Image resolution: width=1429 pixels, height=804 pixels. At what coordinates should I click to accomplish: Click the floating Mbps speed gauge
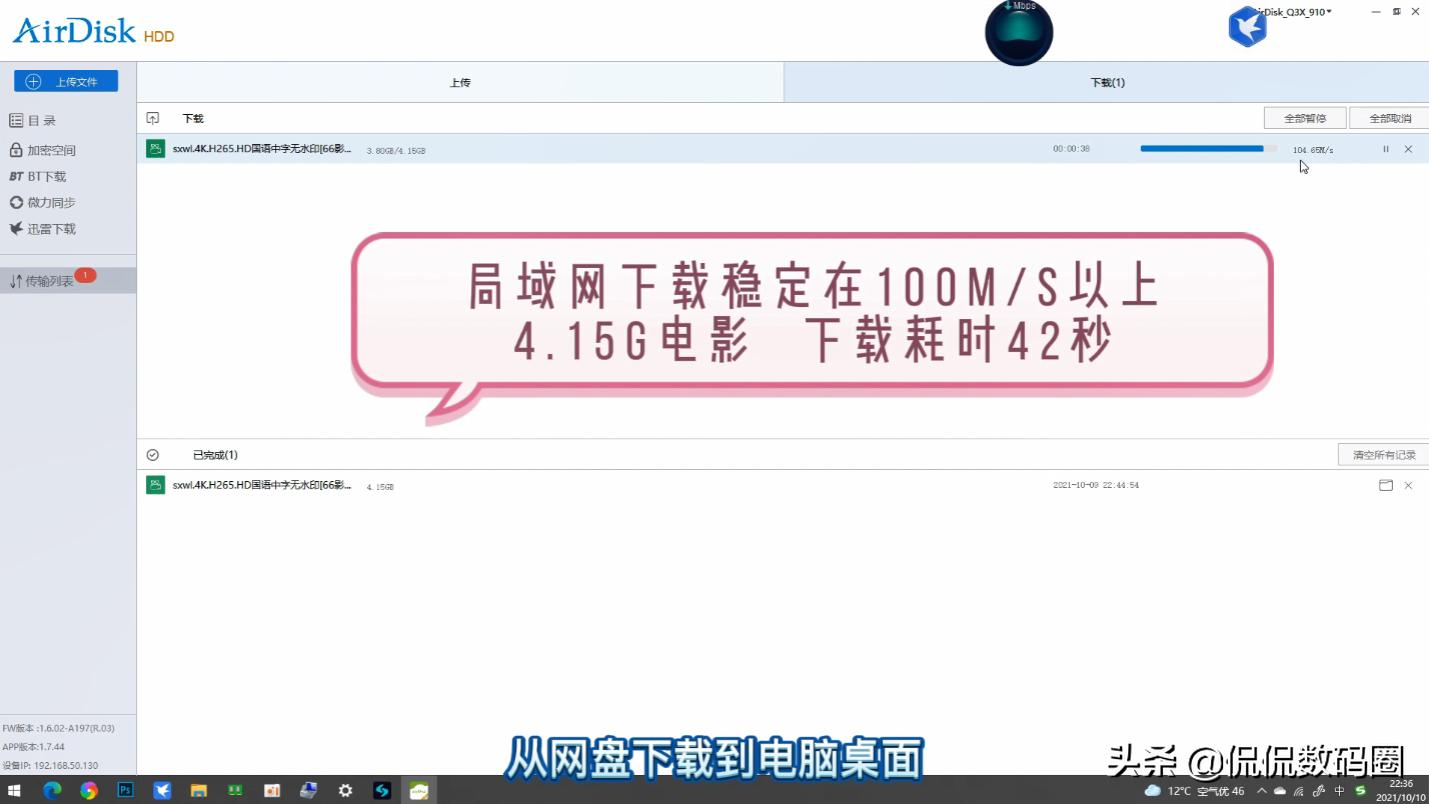click(1019, 33)
